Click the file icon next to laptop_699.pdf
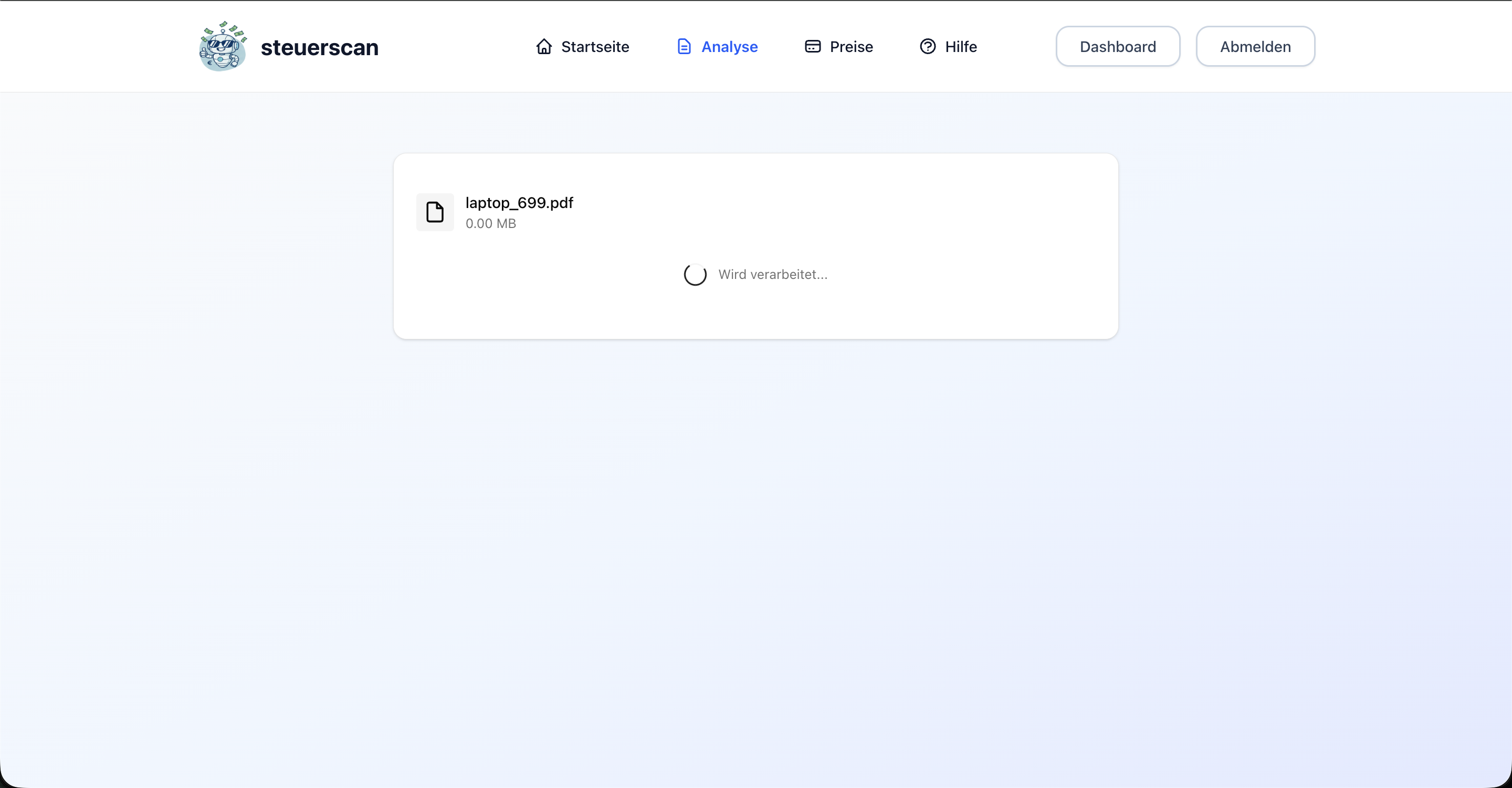Screen dimensions: 1512x788 point(435,212)
